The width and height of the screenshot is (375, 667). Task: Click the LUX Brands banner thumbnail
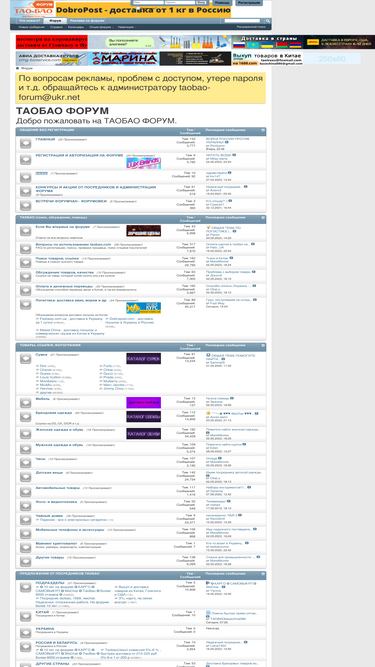143,163
